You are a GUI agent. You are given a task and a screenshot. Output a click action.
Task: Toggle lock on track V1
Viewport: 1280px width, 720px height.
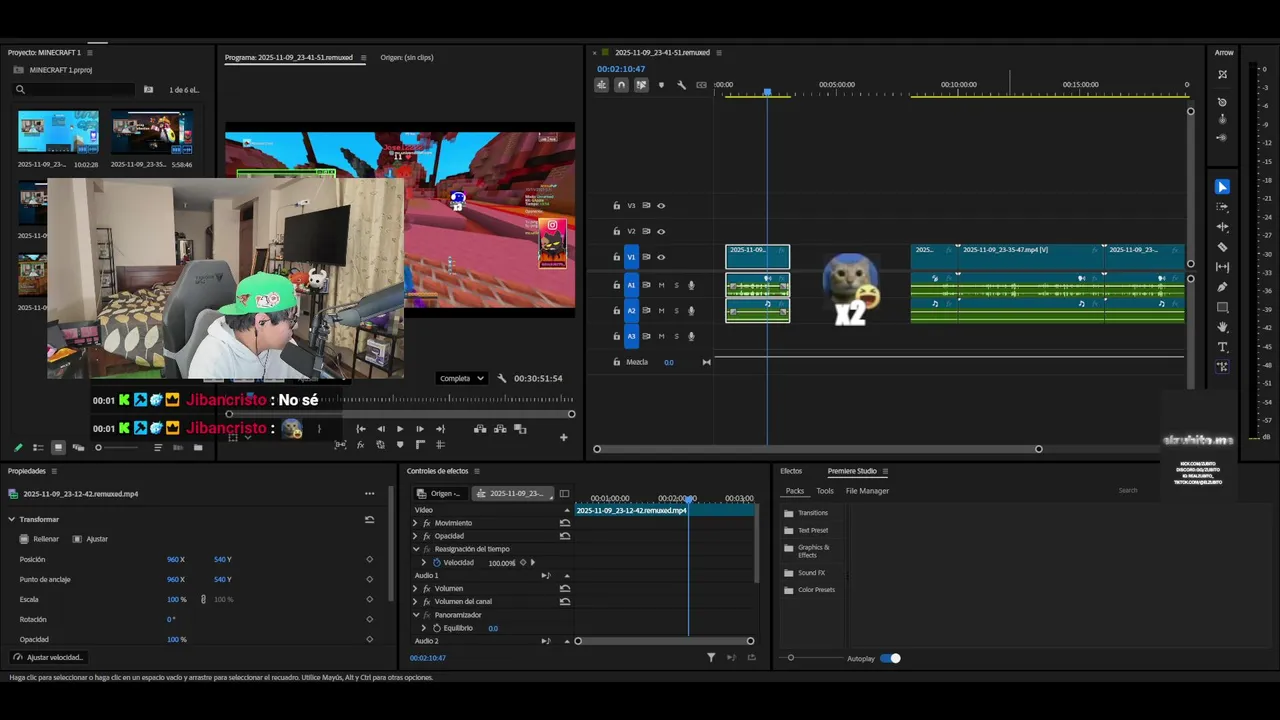click(616, 258)
